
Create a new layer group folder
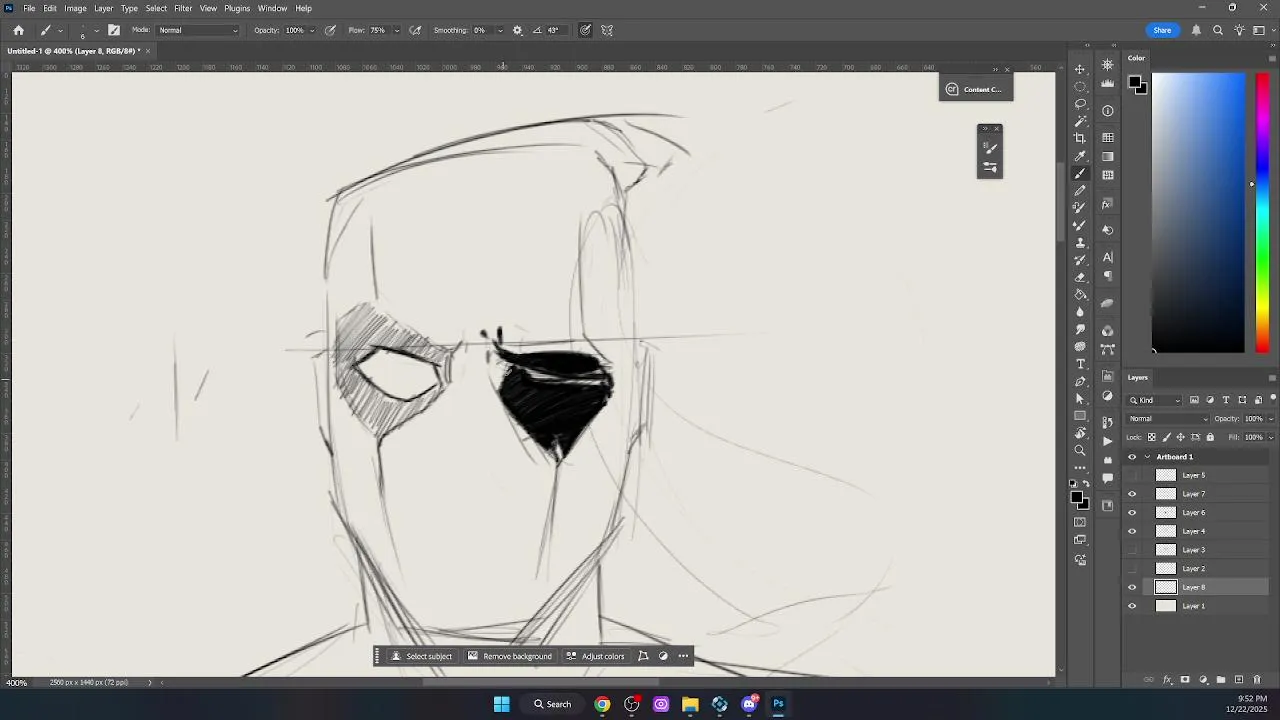click(x=1221, y=680)
